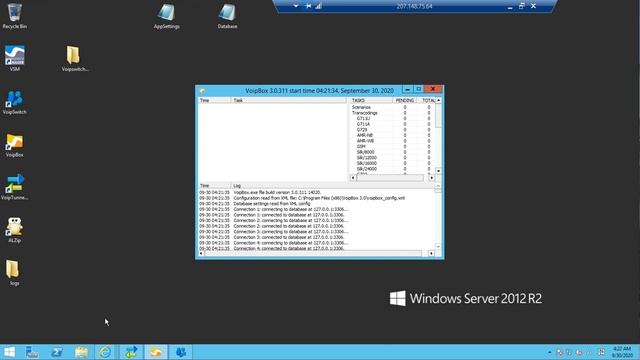Screen dimensions: 640x360
Task: Click tasks list scroll left arrow
Action: coord(353,178)
